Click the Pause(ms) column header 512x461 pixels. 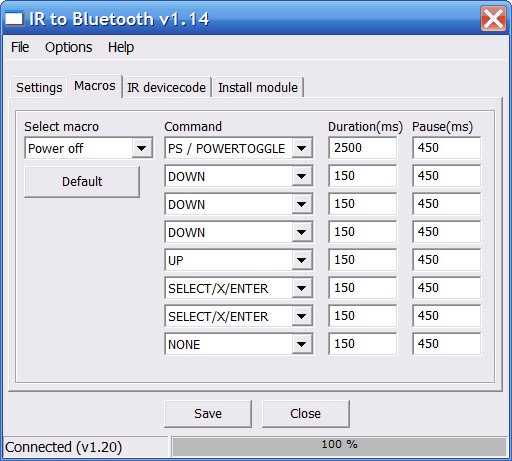(443, 127)
